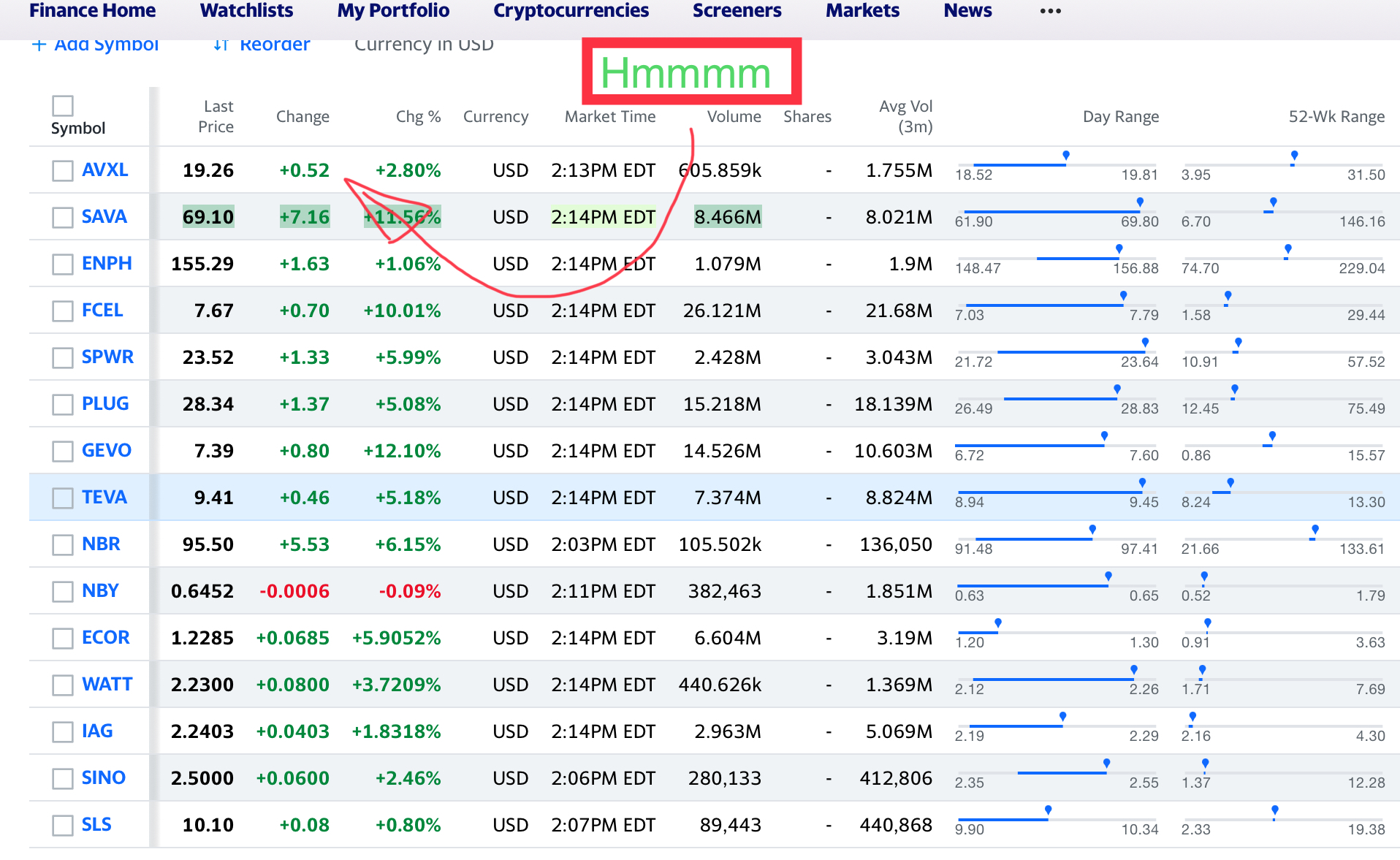1400x860 pixels.
Task: Click the Reorder arrows icon
Action: coord(221,45)
